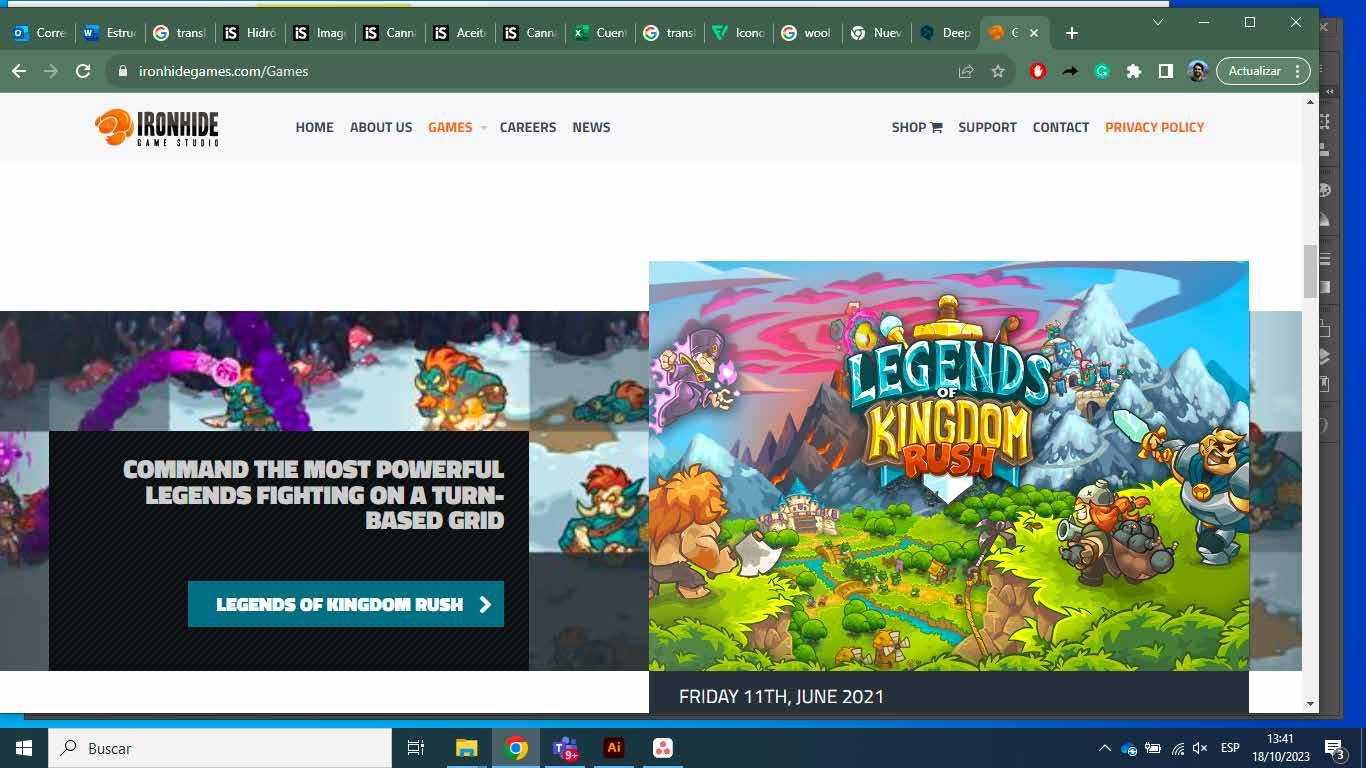Select GAMES in the navigation bar
Image resolution: width=1366 pixels, height=768 pixels.
pyautogui.click(x=450, y=127)
